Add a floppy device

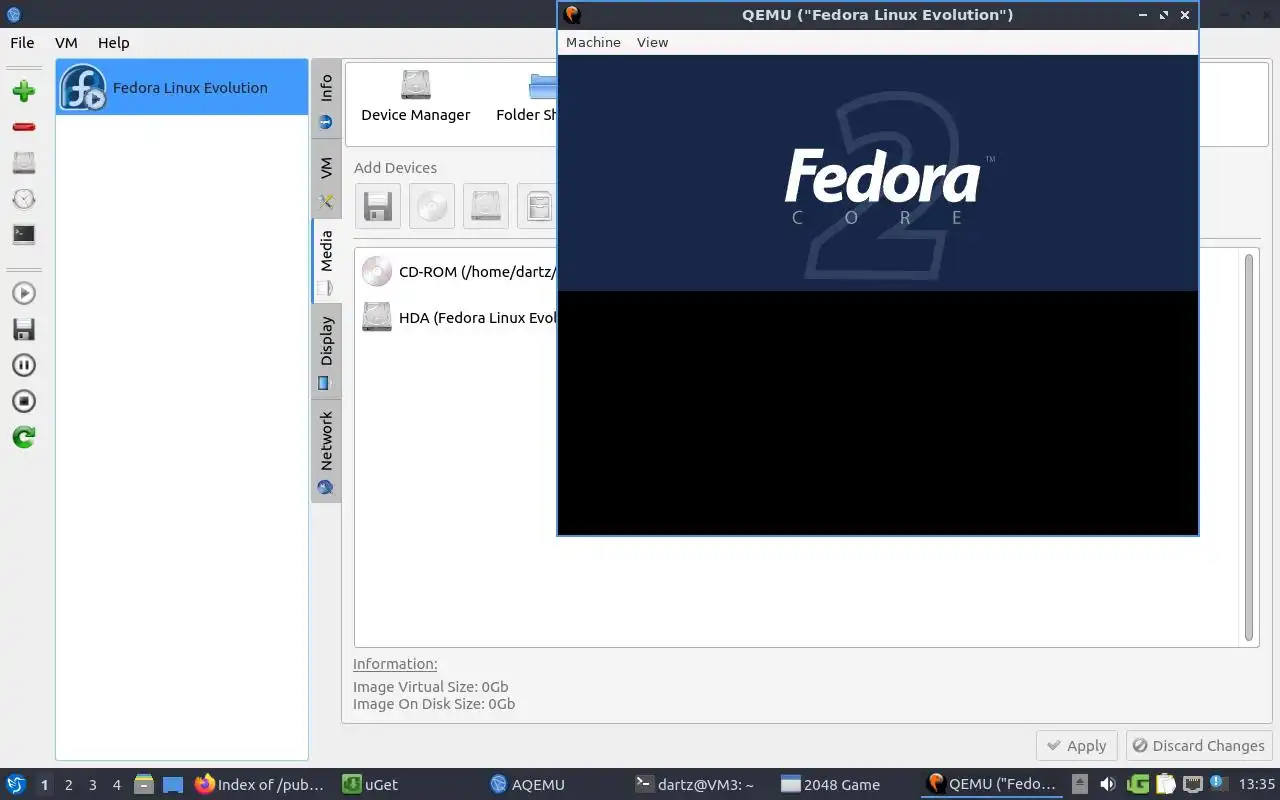378,206
